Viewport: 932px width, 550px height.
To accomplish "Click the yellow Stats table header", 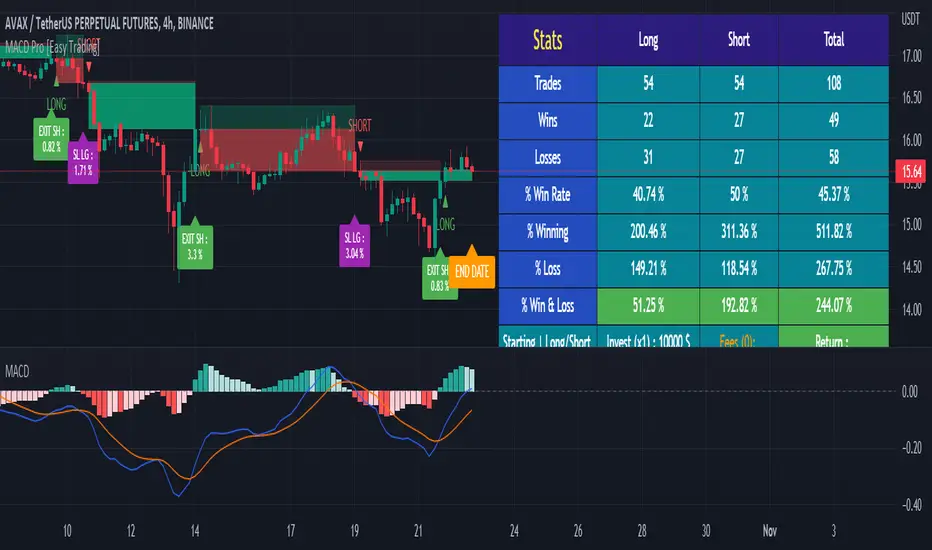I will click(547, 41).
